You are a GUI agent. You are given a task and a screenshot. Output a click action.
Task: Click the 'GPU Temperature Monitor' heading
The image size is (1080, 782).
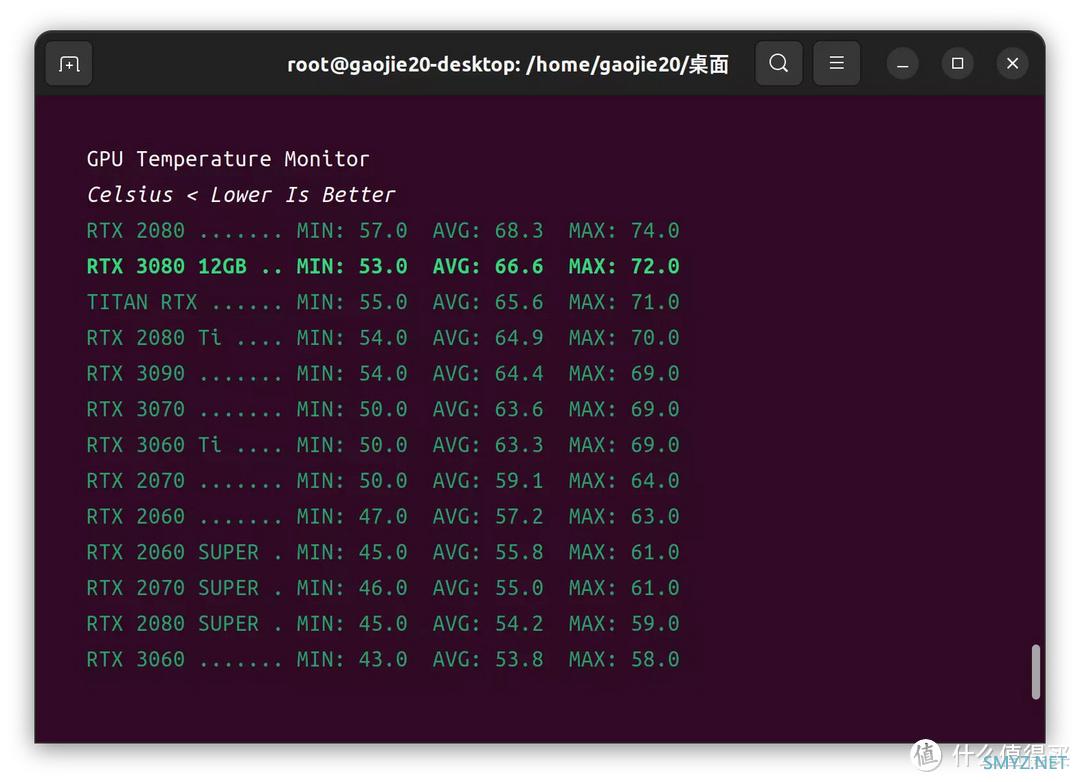click(228, 159)
